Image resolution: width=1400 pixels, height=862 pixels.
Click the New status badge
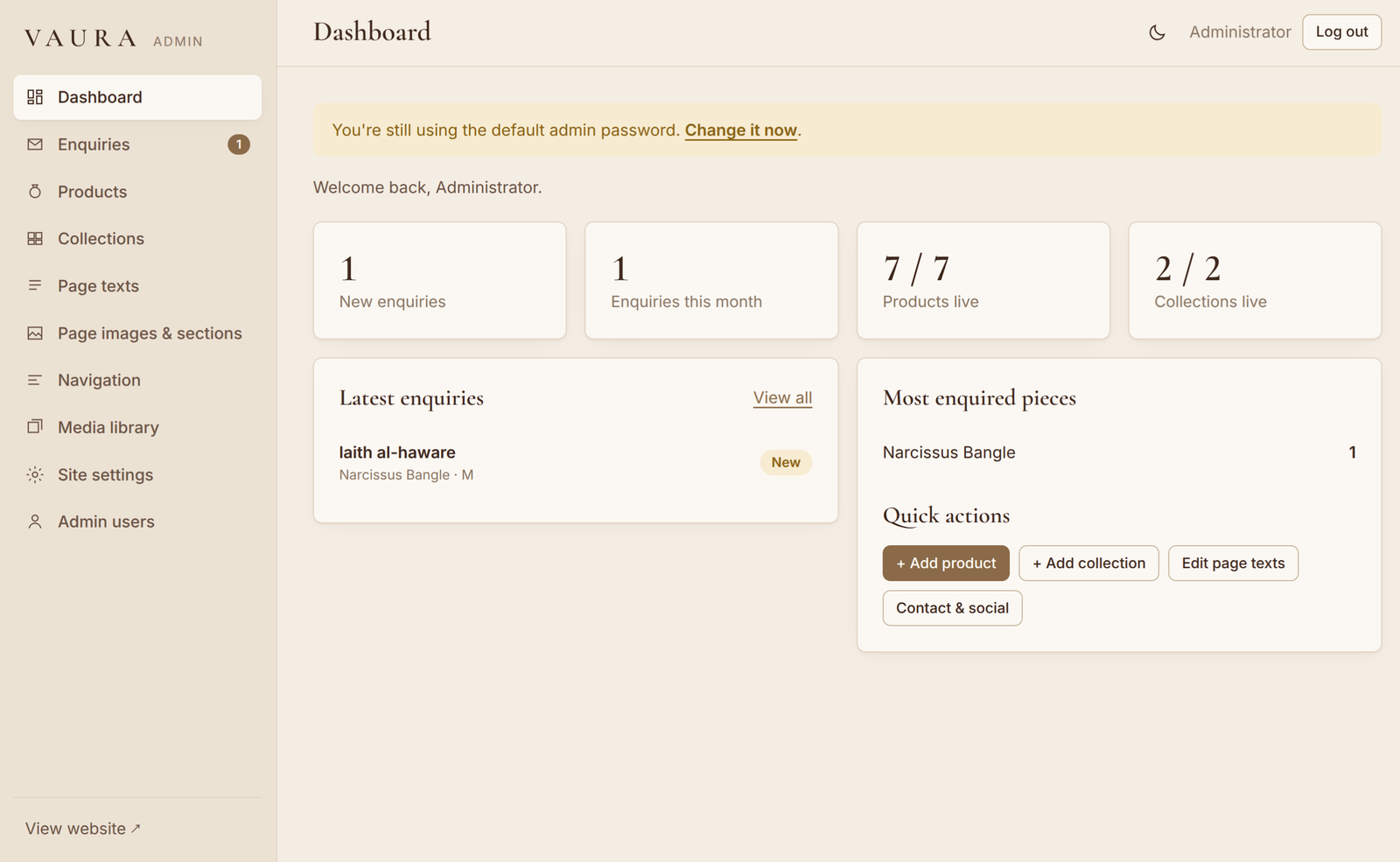tap(786, 463)
